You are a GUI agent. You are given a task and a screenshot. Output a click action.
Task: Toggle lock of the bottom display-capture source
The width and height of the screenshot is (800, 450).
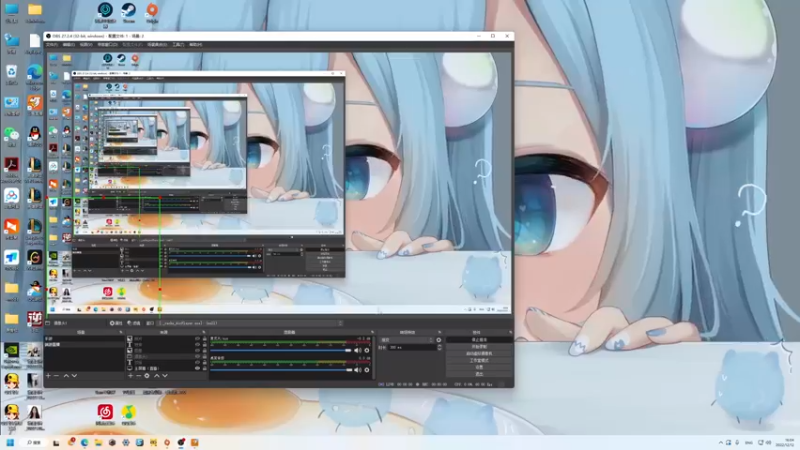pos(205,368)
